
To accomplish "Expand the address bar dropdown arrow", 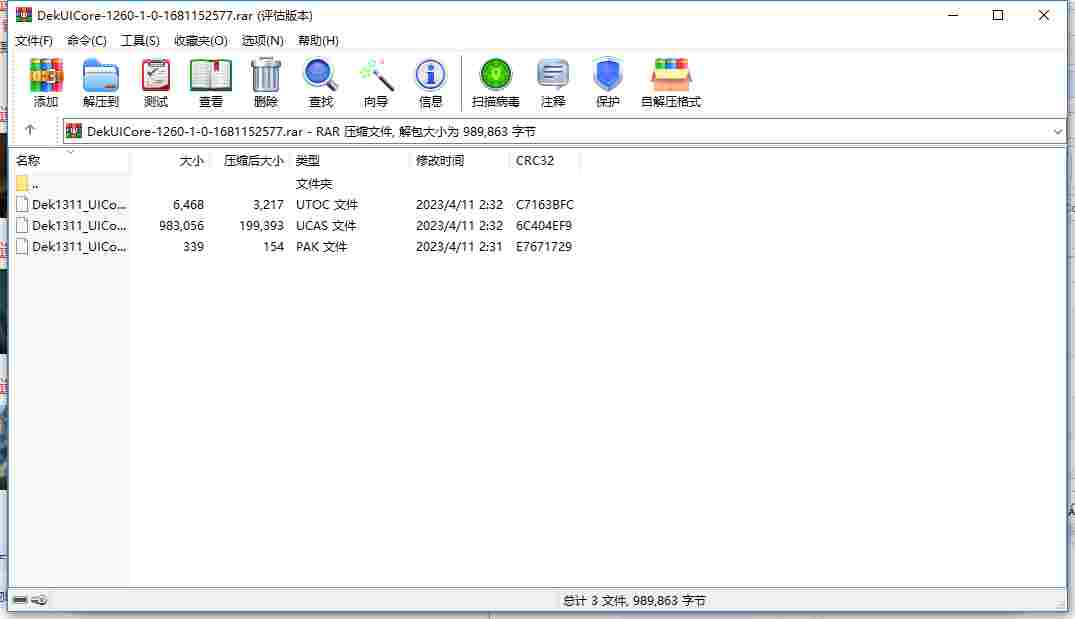I will [x=1057, y=132].
